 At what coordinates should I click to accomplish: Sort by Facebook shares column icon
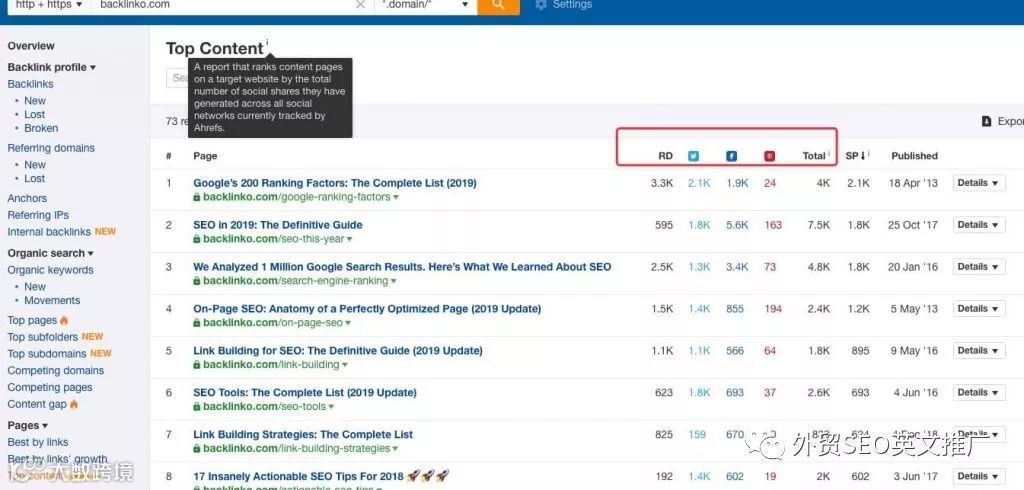click(731, 156)
